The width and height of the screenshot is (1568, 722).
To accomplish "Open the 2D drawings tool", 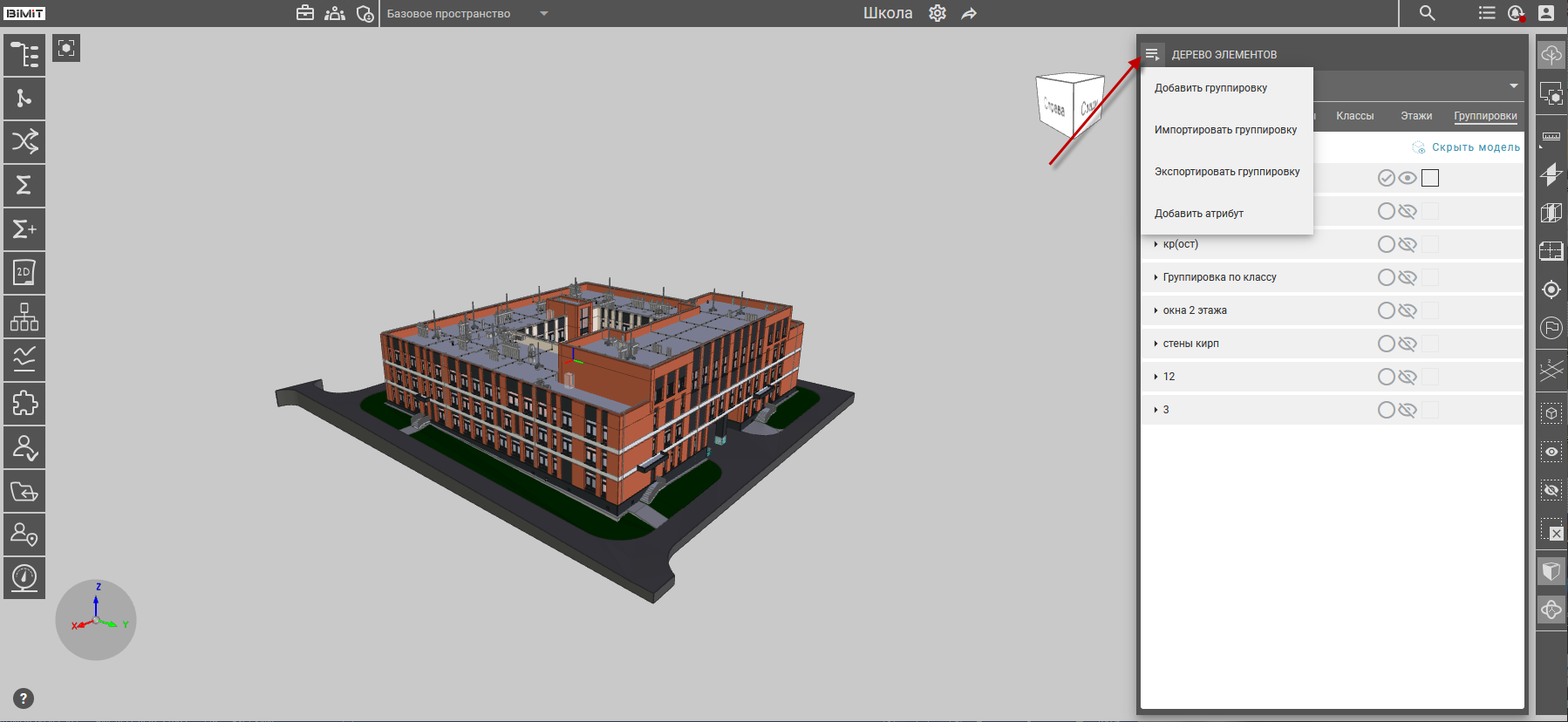I will 24,272.
